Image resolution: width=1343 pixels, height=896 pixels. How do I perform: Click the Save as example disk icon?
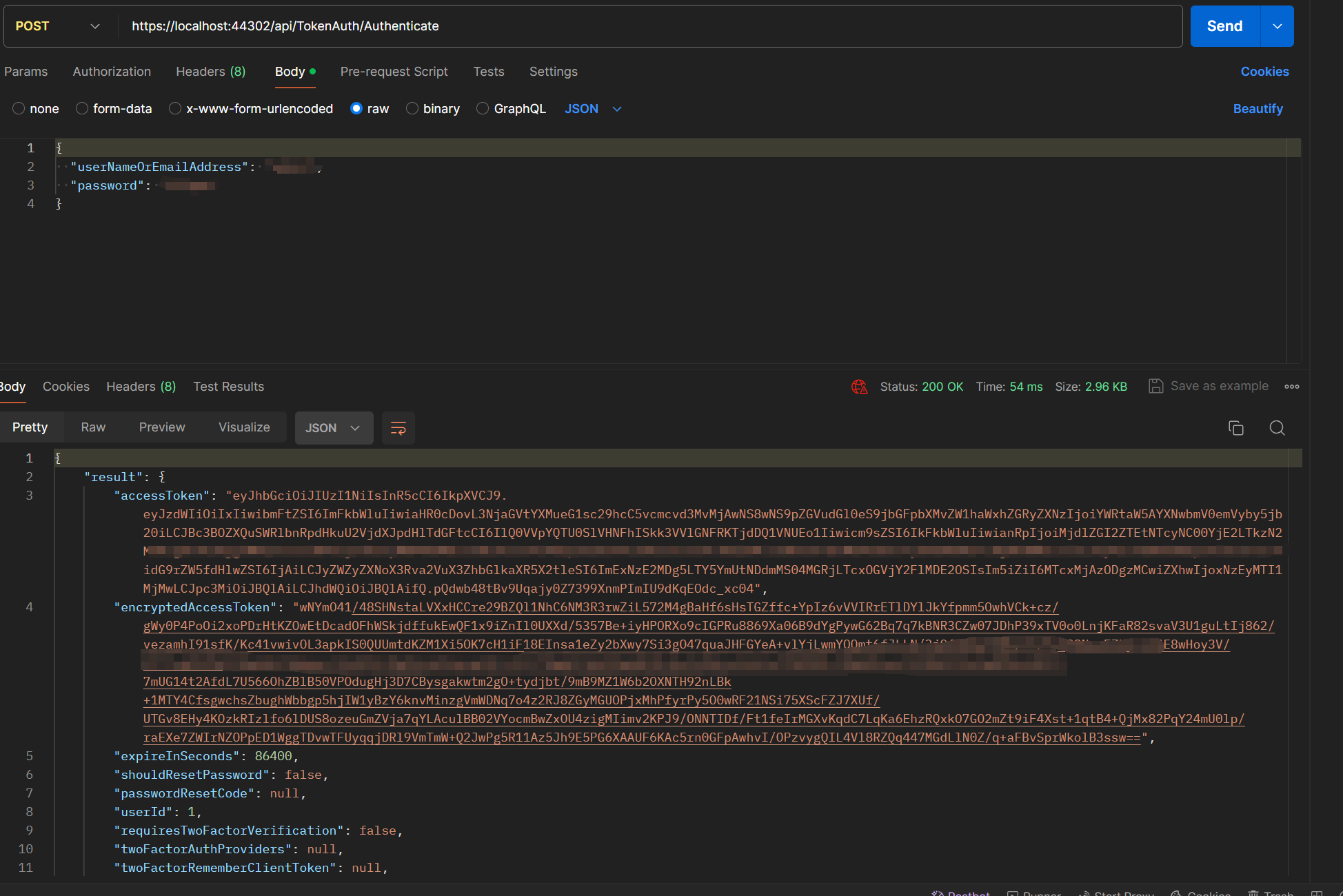1155,386
